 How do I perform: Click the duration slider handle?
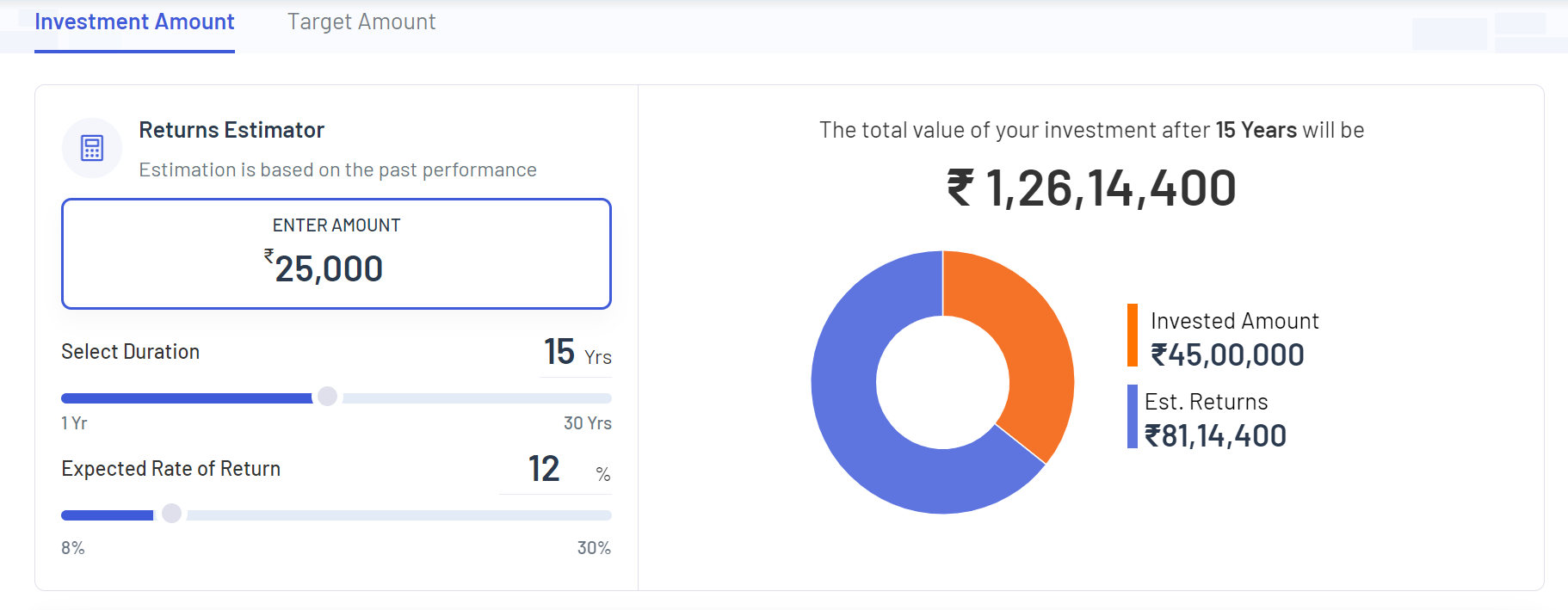click(327, 397)
